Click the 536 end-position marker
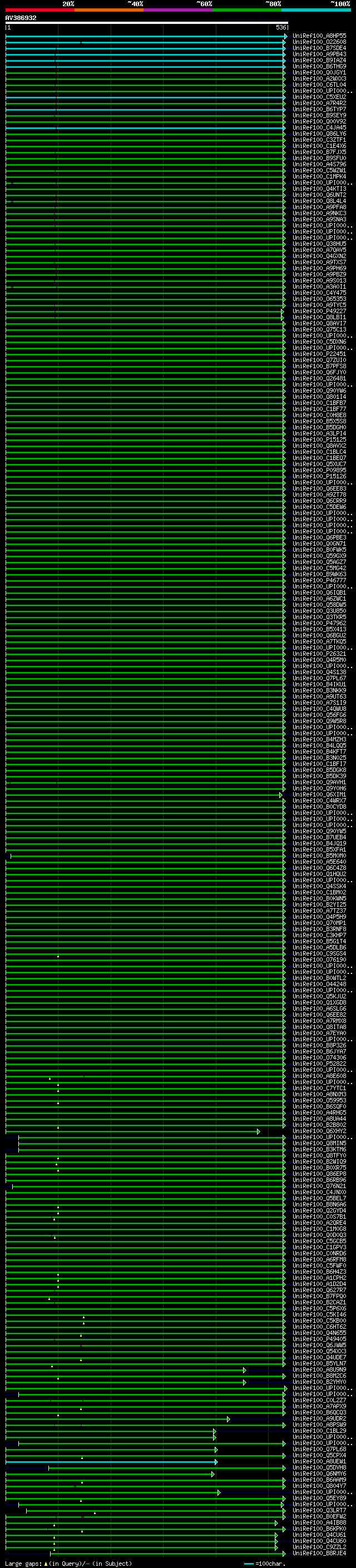The width and height of the screenshot is (356, 1568). click(280, 27)
